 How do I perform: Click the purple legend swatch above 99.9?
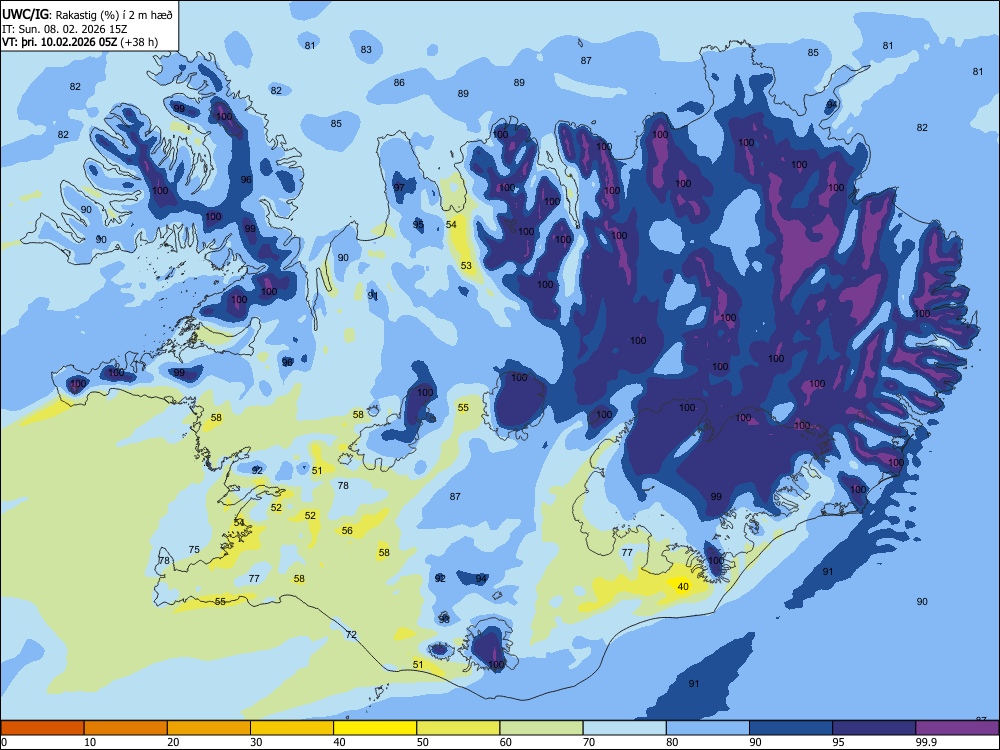(957, 728)
